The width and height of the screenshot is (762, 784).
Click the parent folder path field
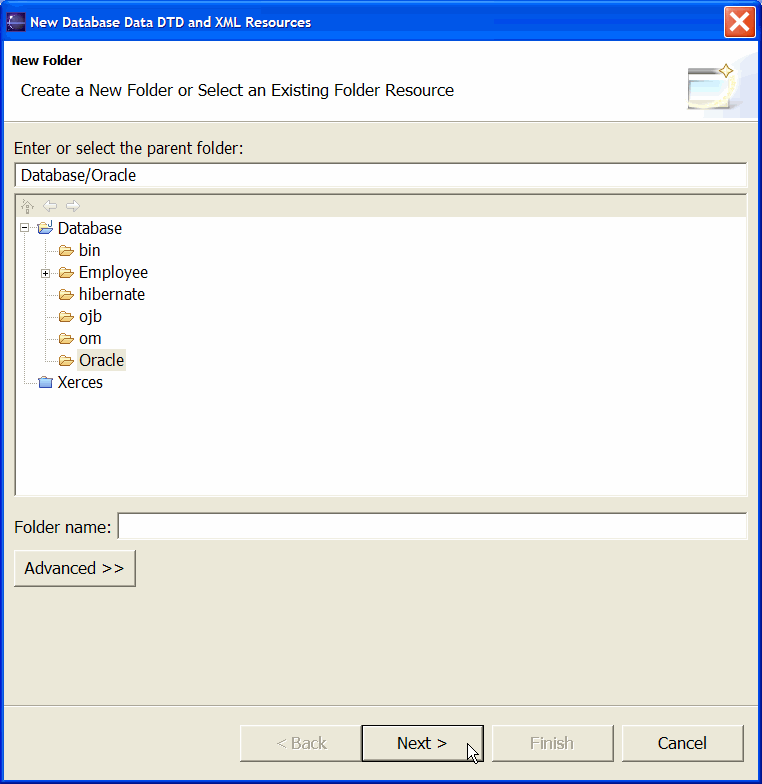(381, 176)
